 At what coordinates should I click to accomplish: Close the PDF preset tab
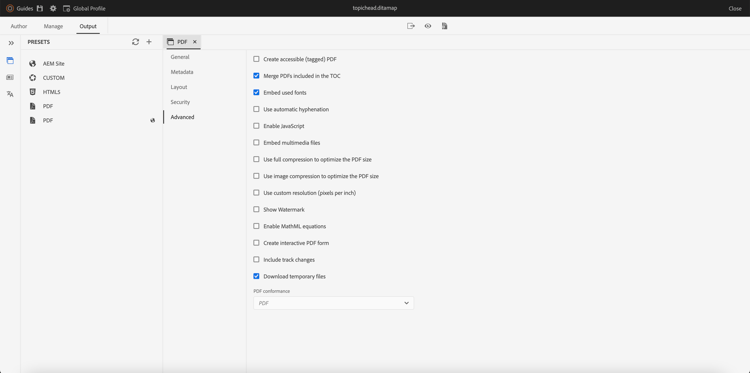point(195,42)
